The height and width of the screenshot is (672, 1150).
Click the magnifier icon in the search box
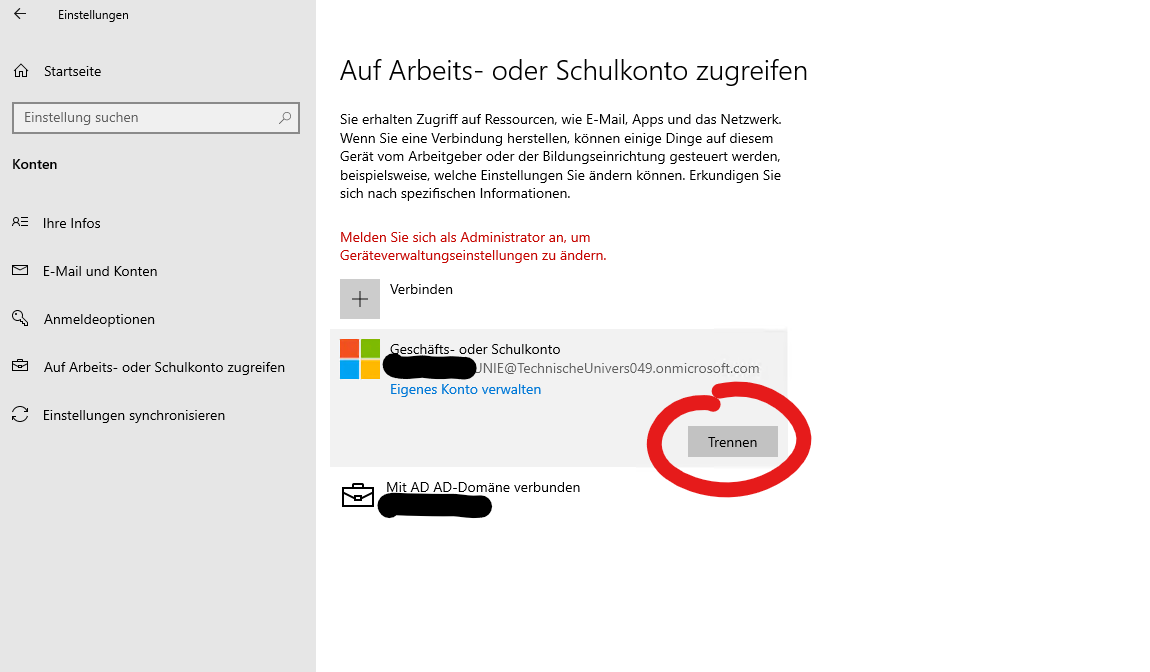[x=285, y=118]
